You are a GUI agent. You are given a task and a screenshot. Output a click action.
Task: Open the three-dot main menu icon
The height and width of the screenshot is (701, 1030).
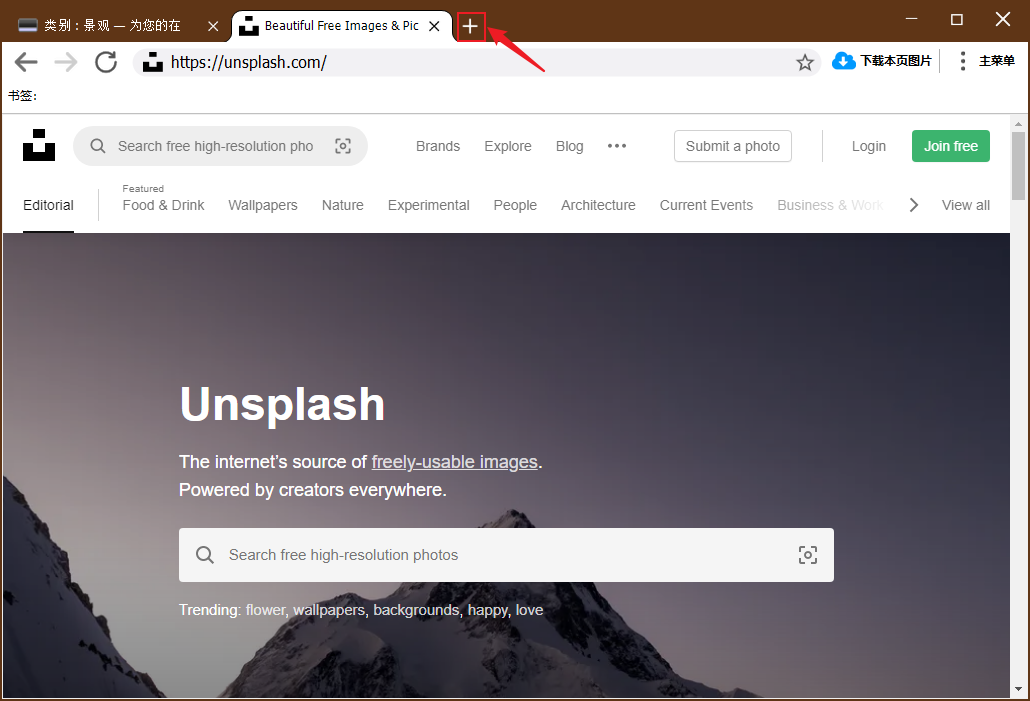click(x=962, y=61)
